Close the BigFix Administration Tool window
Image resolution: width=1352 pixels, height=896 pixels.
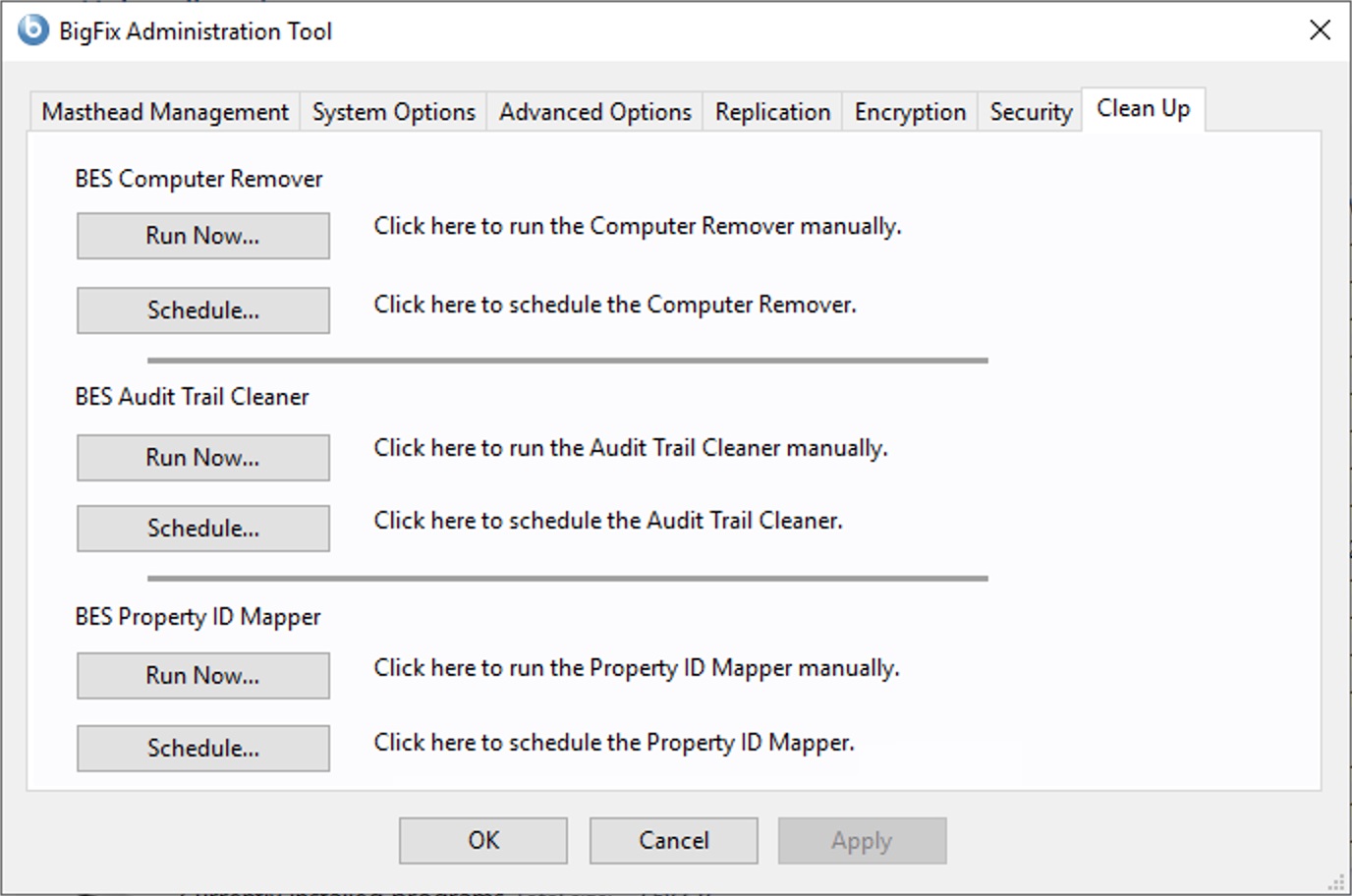tap(1320, 30)
